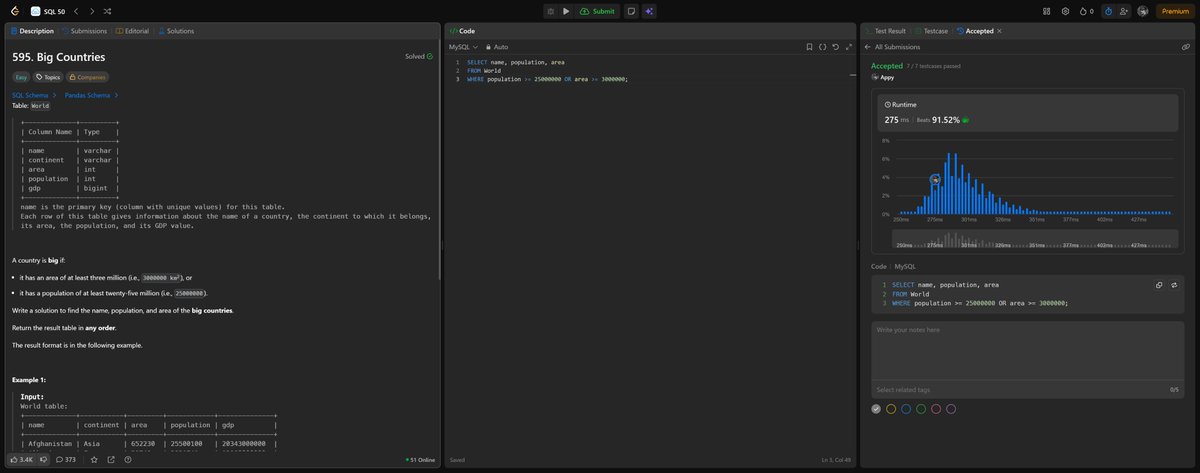Open the Testcase tab
The width and height of the screenshot is (1200, 473).
pyautogui.click(x=931, y=31)
